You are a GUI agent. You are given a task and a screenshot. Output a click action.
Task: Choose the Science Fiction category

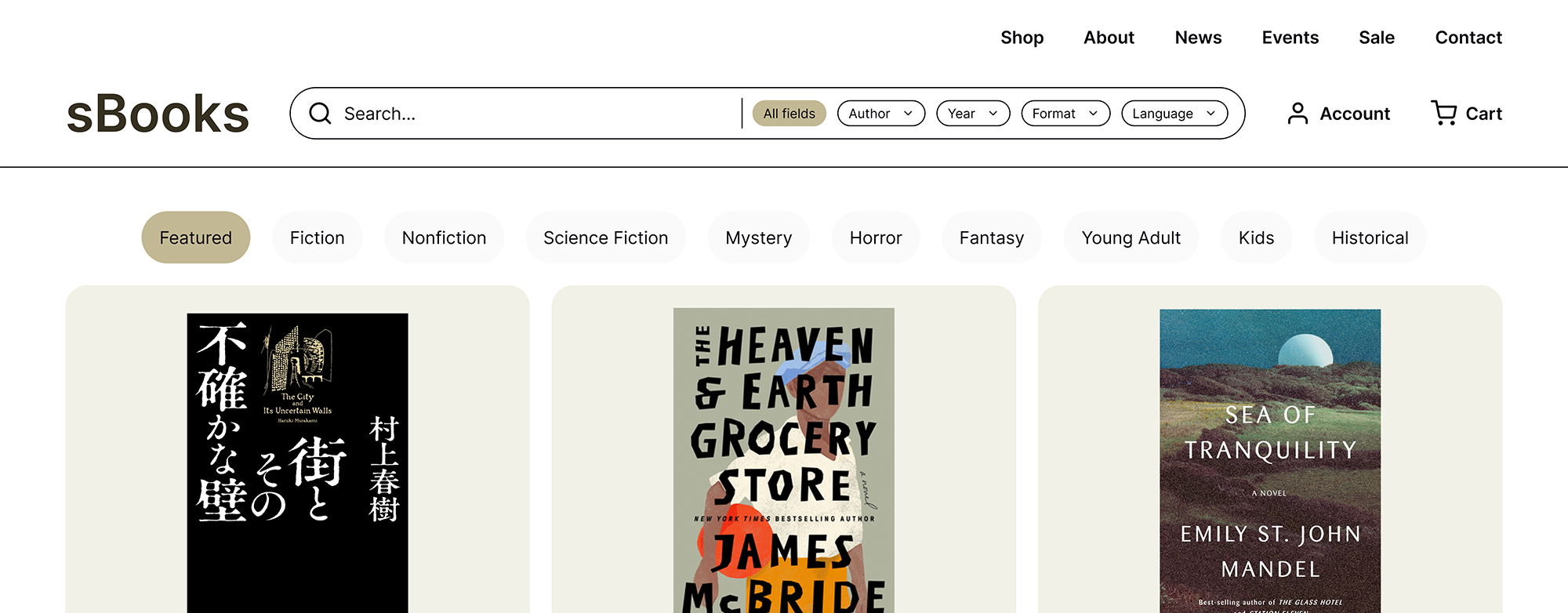click(x=605, y=238)
